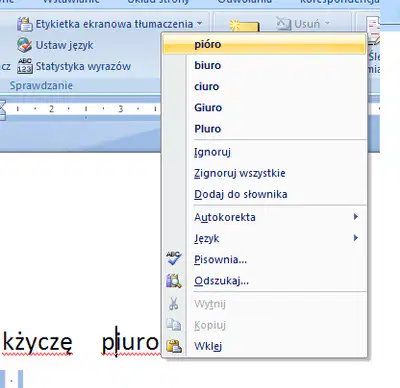Image resolution: width=400 pixels, height=388 pixels.
Task: Click the Etykietka ekranowa tłumaczenia icon
Action: 25,24
